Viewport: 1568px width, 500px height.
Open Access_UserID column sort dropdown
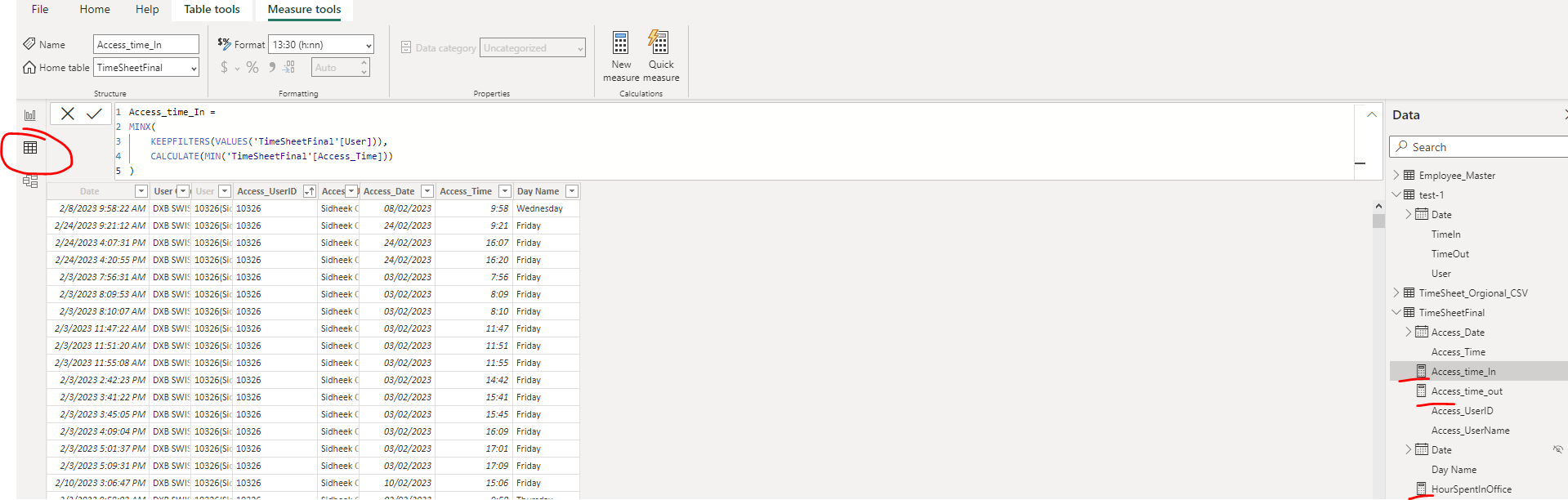coord(310,191)
